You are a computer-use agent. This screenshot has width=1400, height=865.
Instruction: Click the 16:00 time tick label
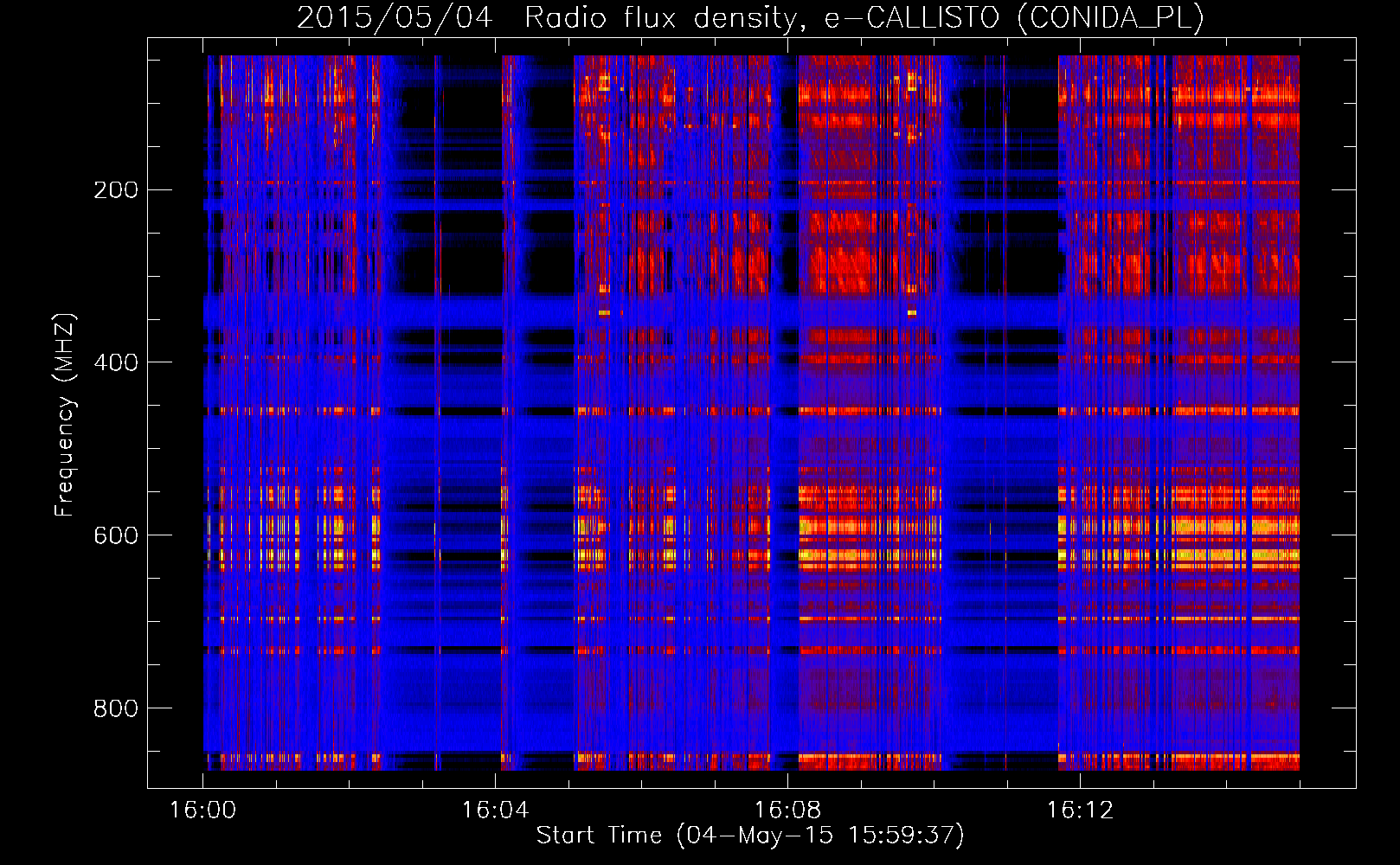pyautogui.click(x=202, y=811)
